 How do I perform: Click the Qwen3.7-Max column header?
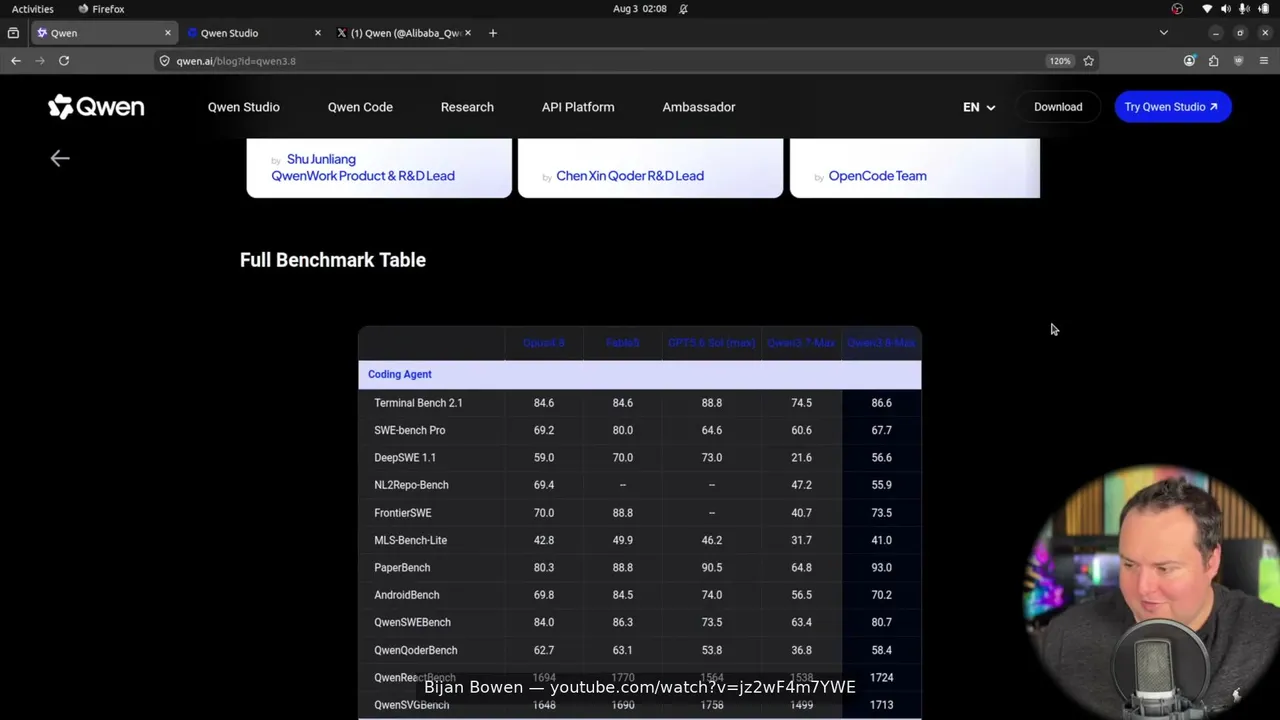pyautogui.click(x=801, y=343)
